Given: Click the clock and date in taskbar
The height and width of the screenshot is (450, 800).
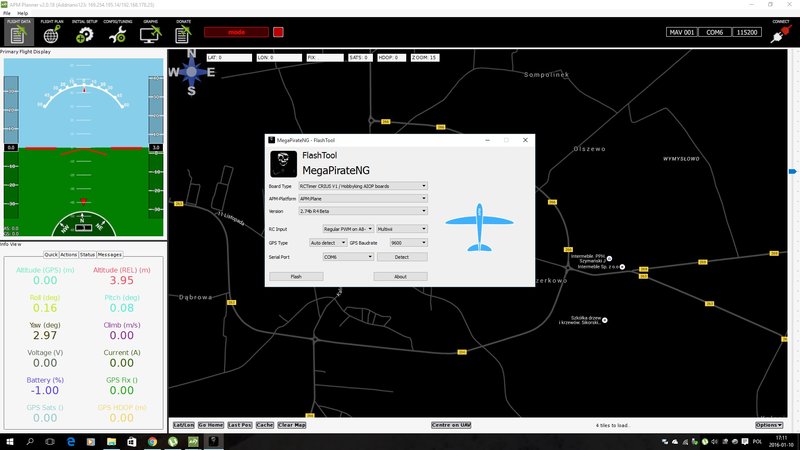Looking at the screenshot, I should click(782, 442).
